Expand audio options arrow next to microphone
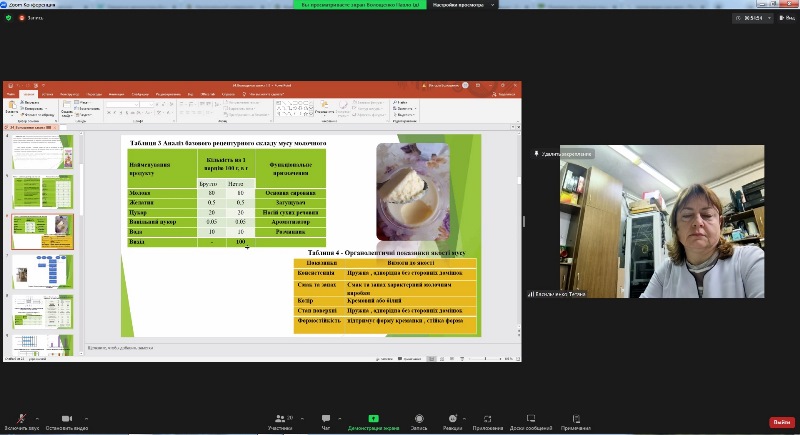 [x=36, y=415]
